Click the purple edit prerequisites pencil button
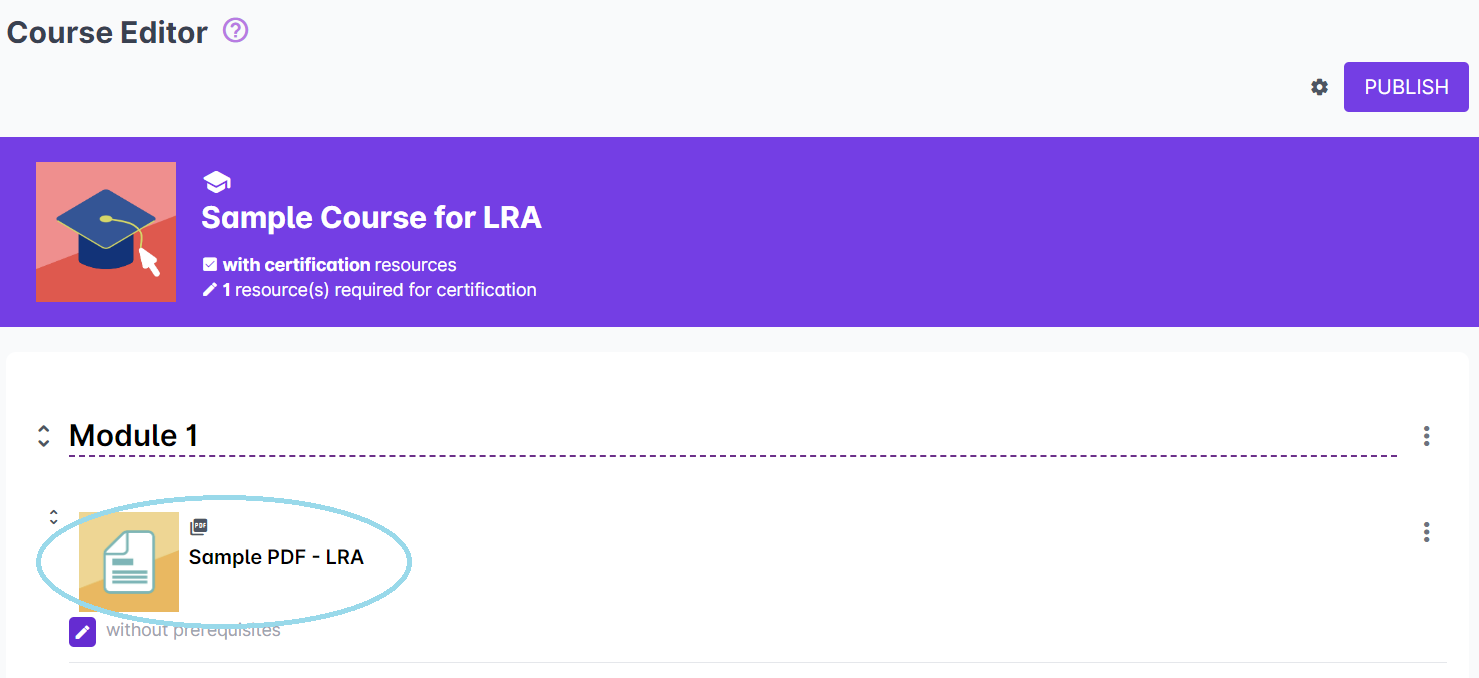Image resolution: width=1479 pixels, height=678 pixels. pyautogui.click(x=82, y=631)
